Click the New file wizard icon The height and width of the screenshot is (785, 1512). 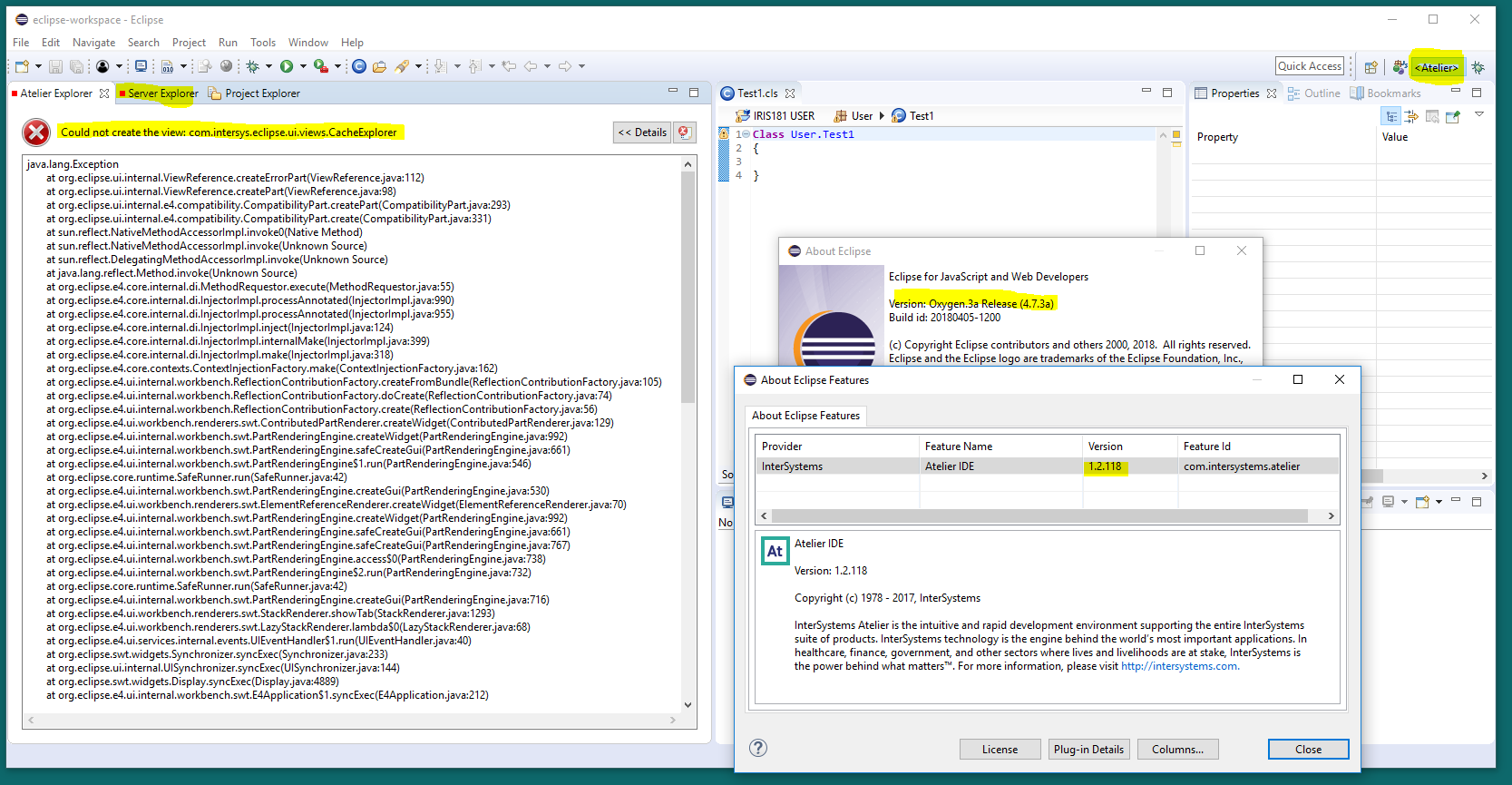click(x=22, y=66)
